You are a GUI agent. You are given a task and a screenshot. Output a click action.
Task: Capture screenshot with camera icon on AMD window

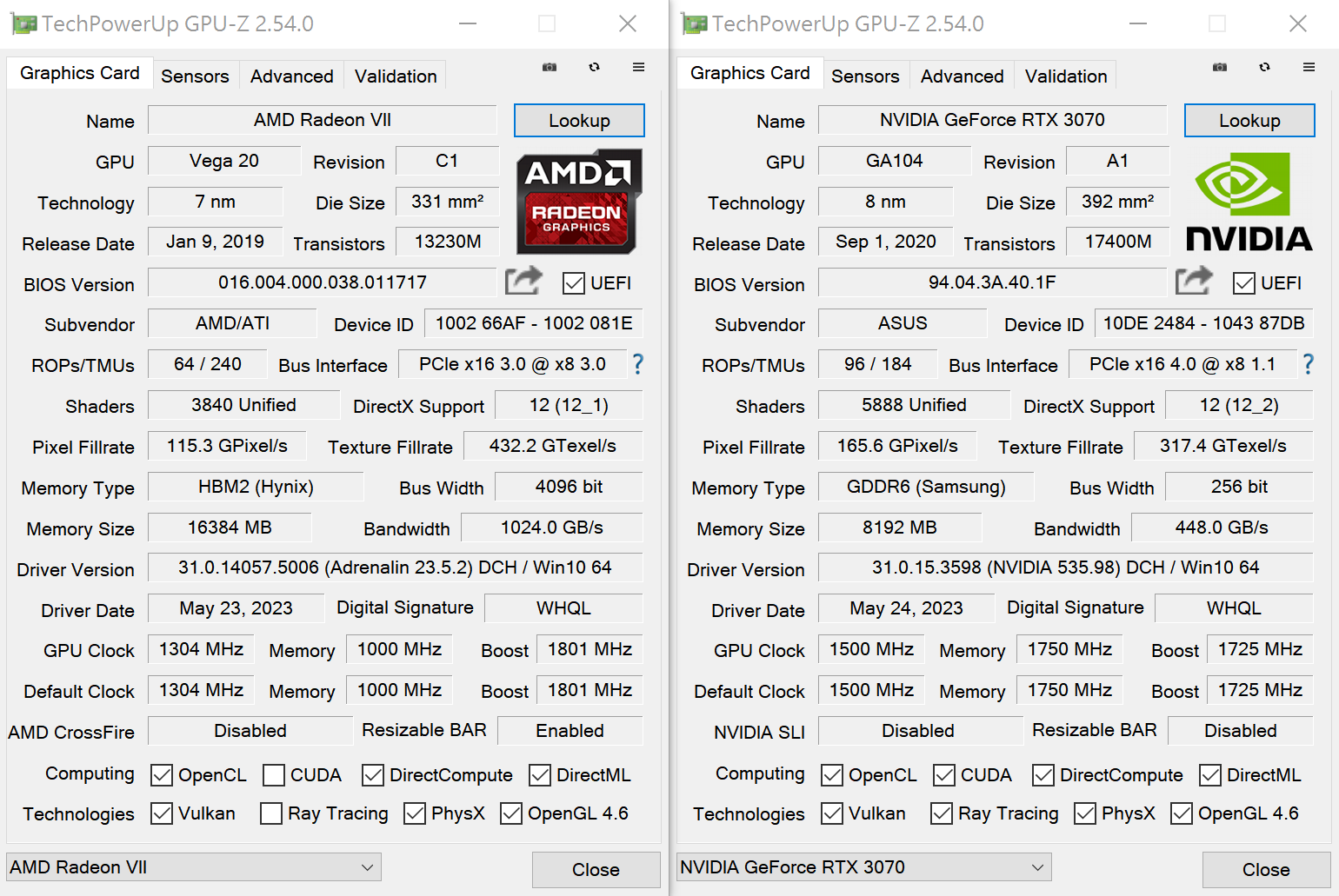click(549, 67)
